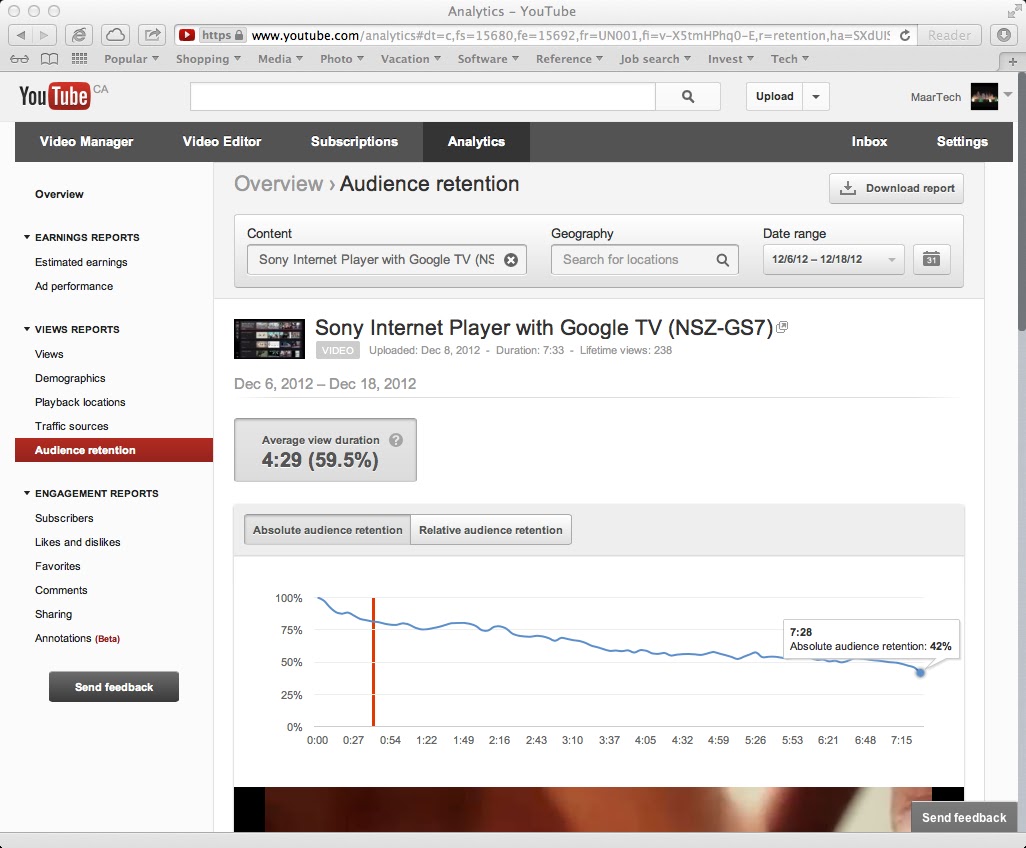The height and width of the screenshot is (848, 1026).
Task: Open the Settings tab
Action: [962, 141]
